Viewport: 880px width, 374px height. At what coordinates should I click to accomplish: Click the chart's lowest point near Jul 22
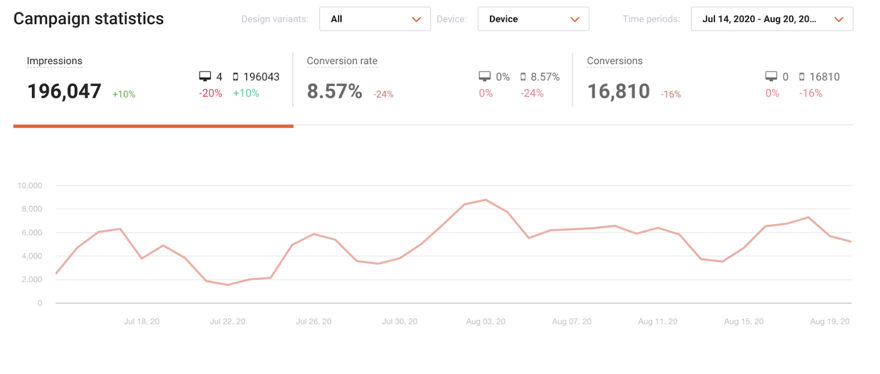pyautogui.click(x=228, y=285)
